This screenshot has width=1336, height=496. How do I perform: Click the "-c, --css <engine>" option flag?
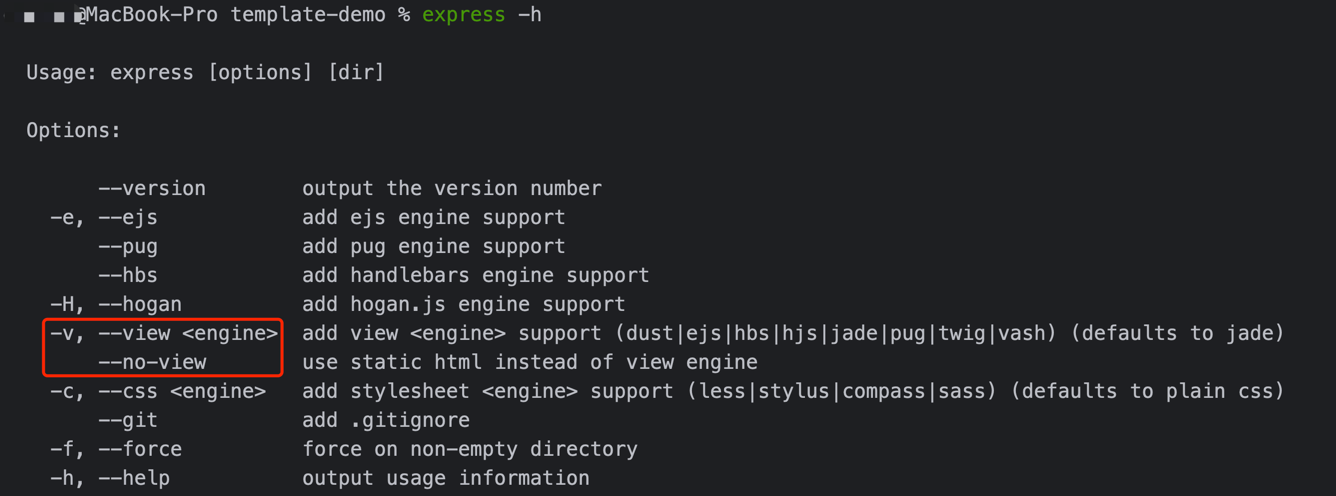tap(158, 392)
